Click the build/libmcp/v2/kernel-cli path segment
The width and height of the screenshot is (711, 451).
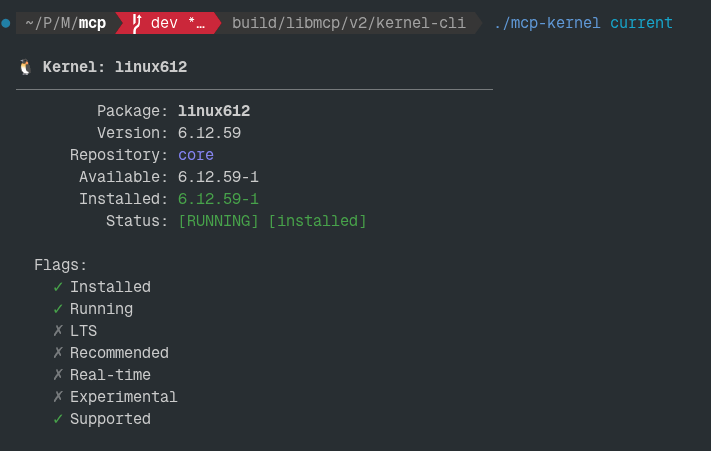click(348, 22)
